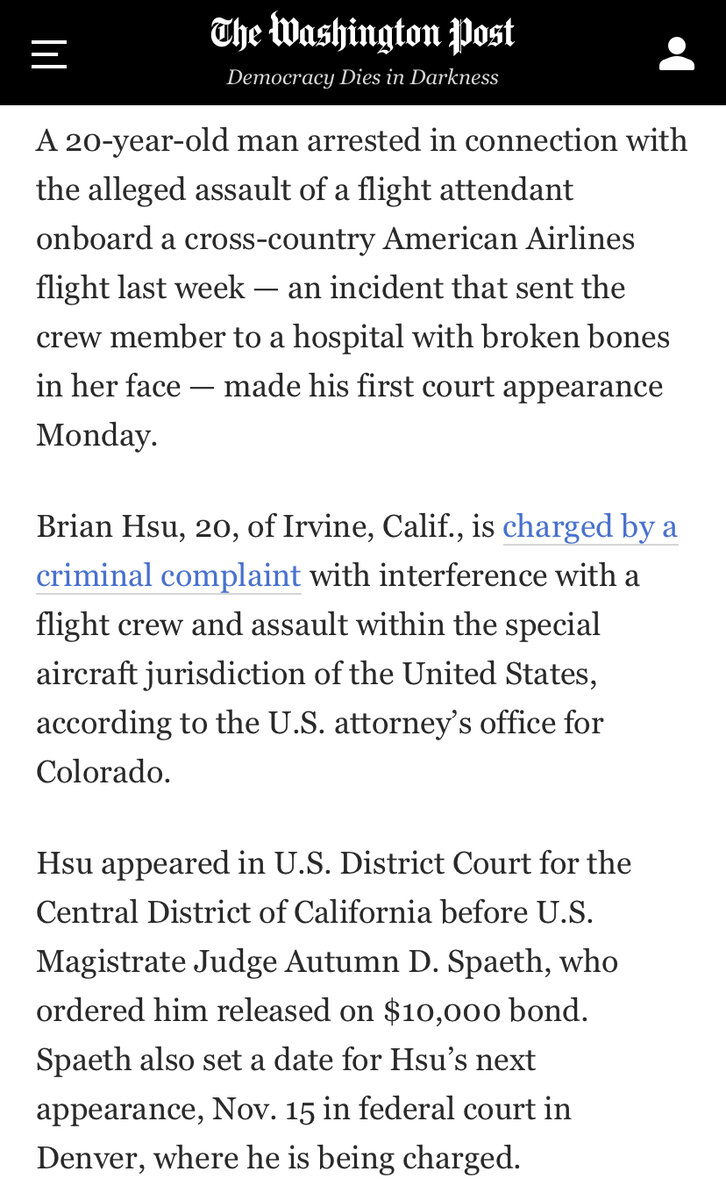Click the 'Democracy Dies in Darkness' tagline
Image resolution: width=726 pixels, height=1200 pixels.
[362, 77]
